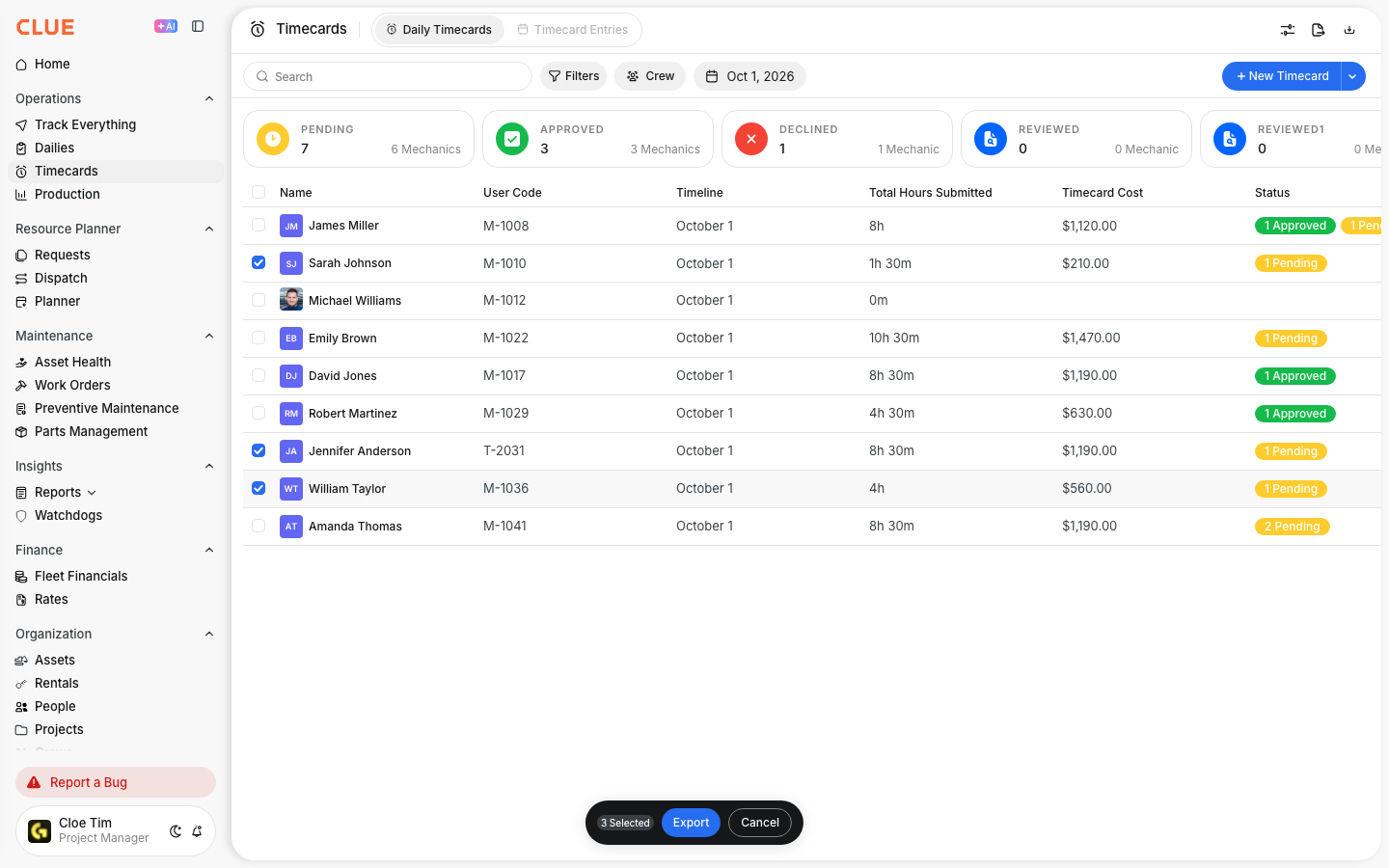
Task: Open column settings sliders icon
Action: (x=1288, y=30)
